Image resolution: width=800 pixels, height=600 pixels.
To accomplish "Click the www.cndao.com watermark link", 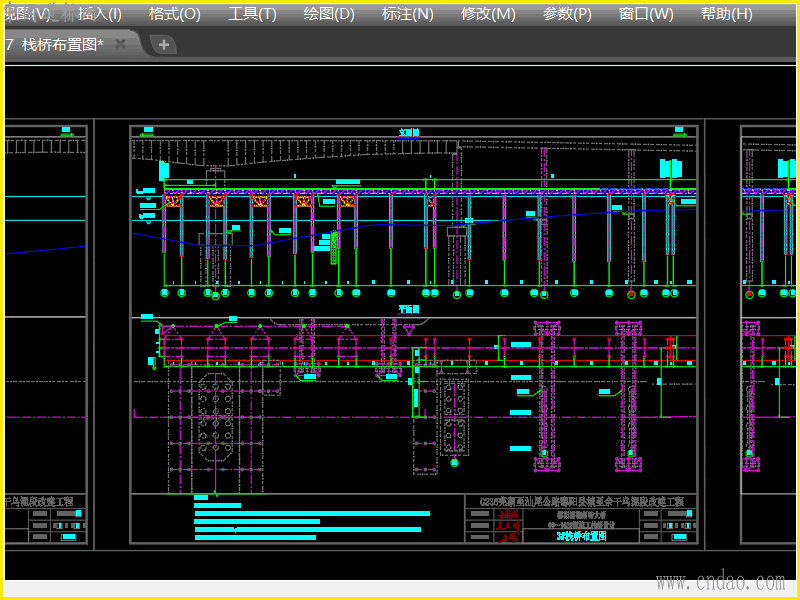I will point(718,582).
